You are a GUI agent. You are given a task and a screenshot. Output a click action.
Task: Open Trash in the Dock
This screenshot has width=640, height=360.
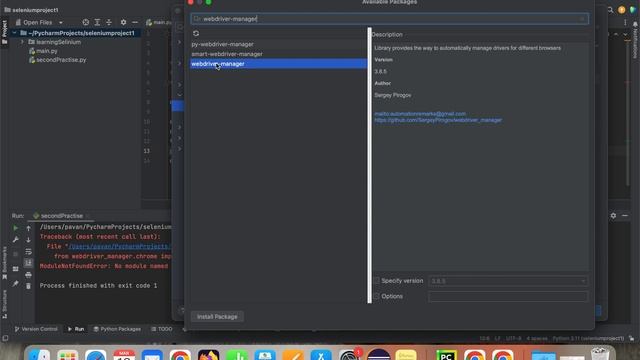click(x=599, y=354)
